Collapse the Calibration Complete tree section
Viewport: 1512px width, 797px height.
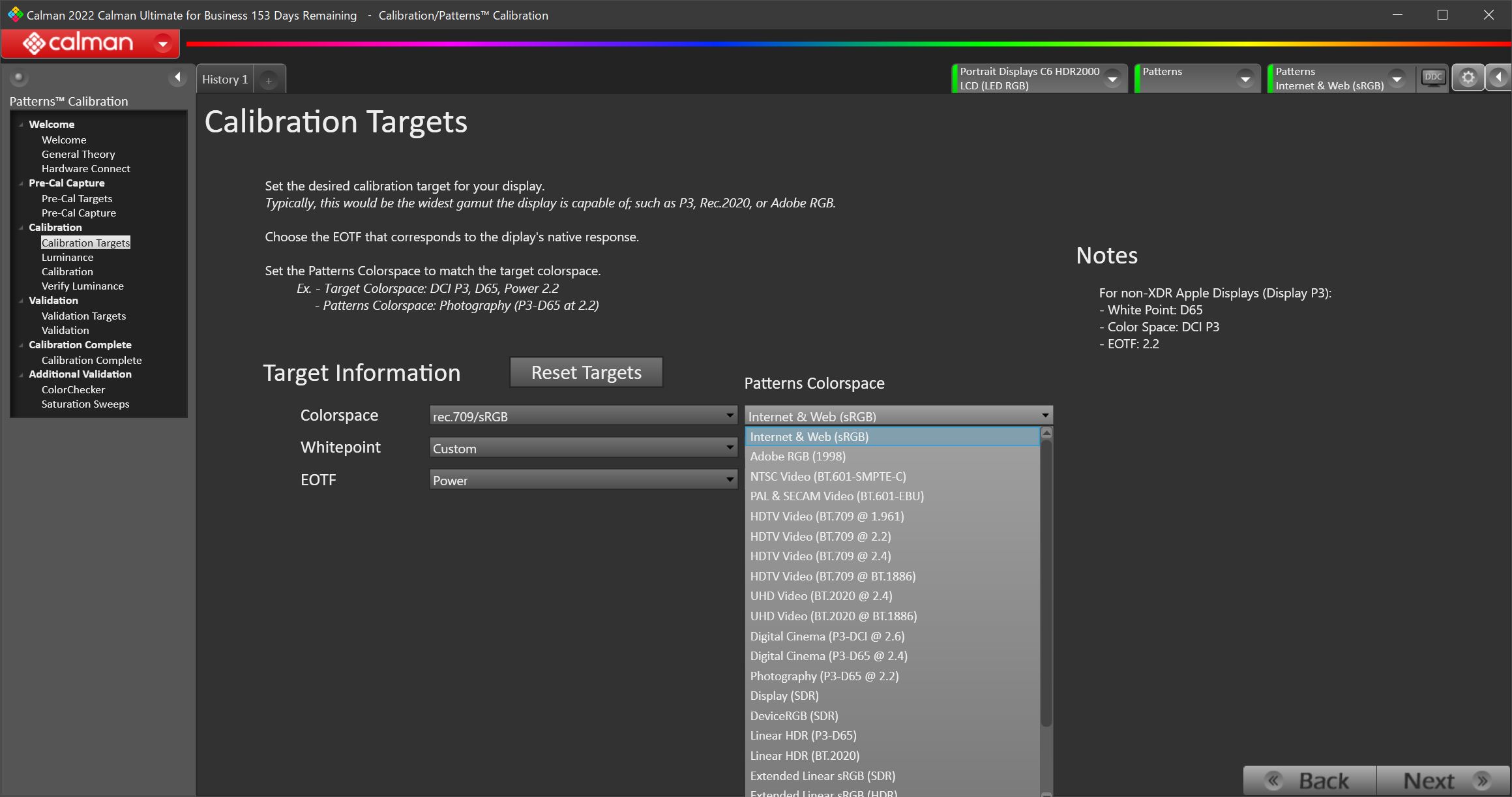[21, 345]
